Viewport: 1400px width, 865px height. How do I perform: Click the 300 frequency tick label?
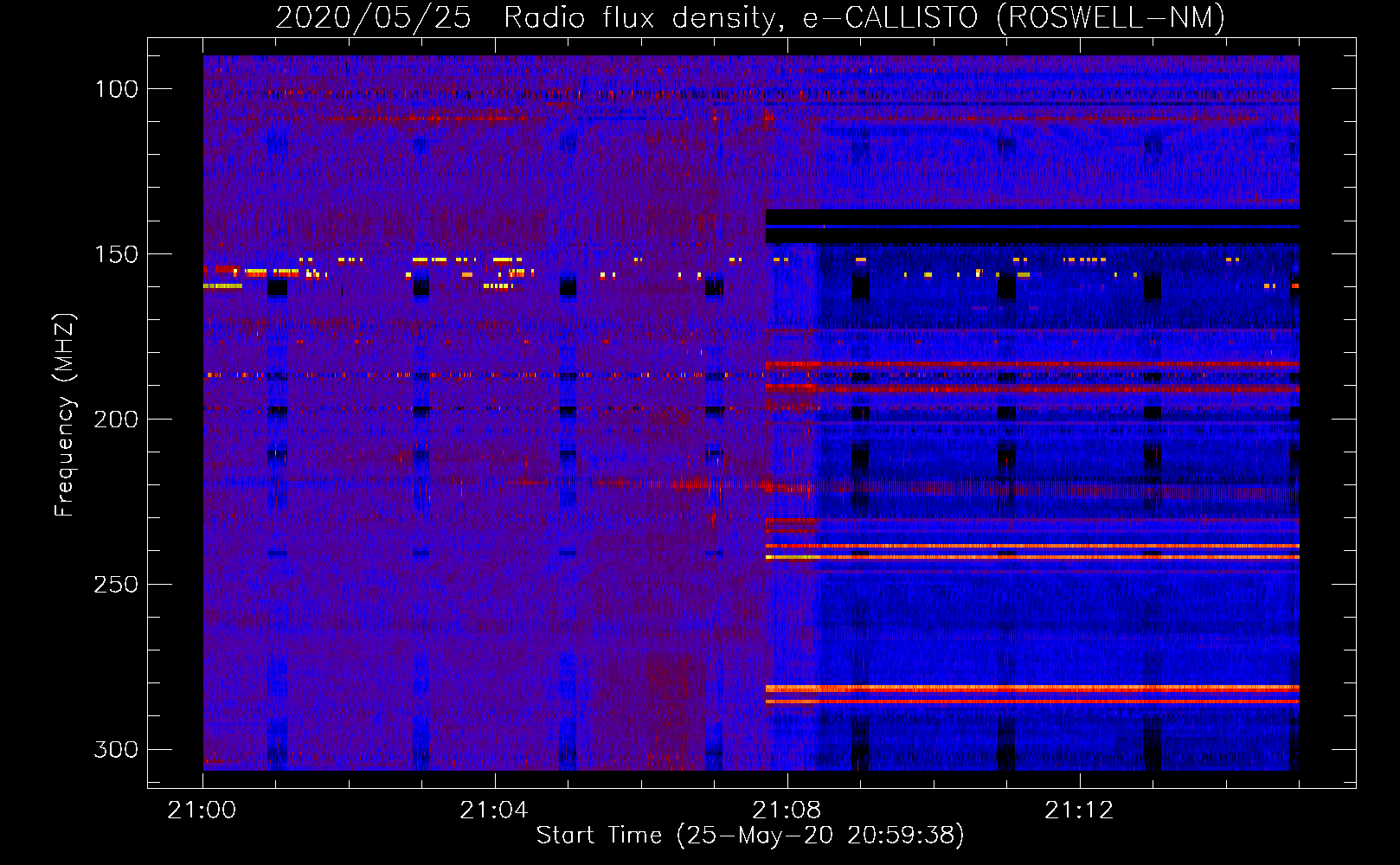(x=117, y=749)
